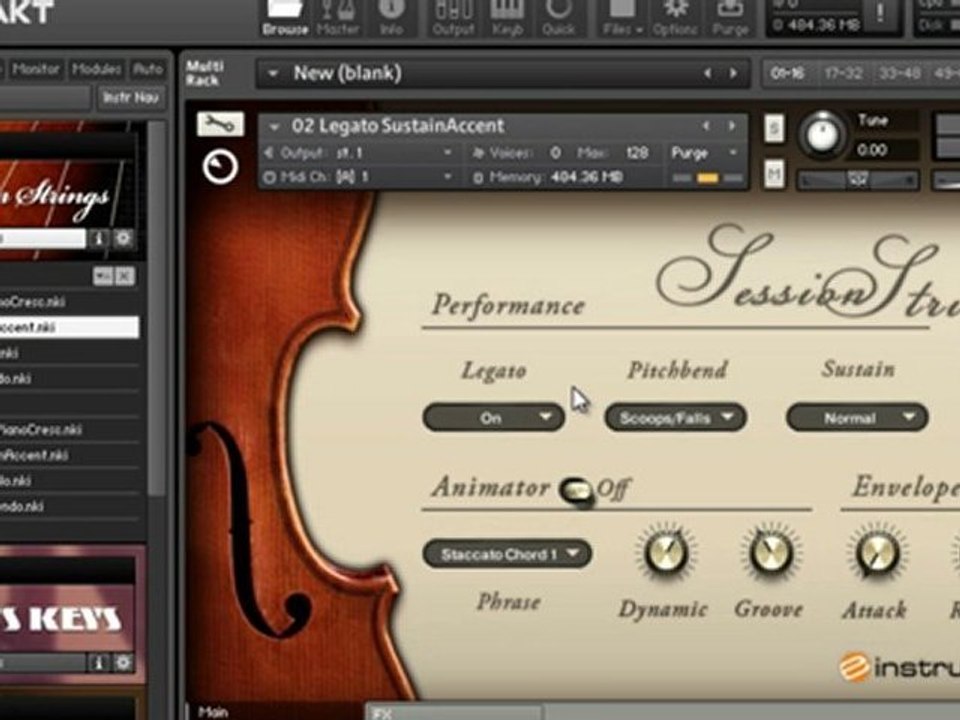
Task: Open the Files menu icon
Action: pyautogui.click(x=622, y=18)
